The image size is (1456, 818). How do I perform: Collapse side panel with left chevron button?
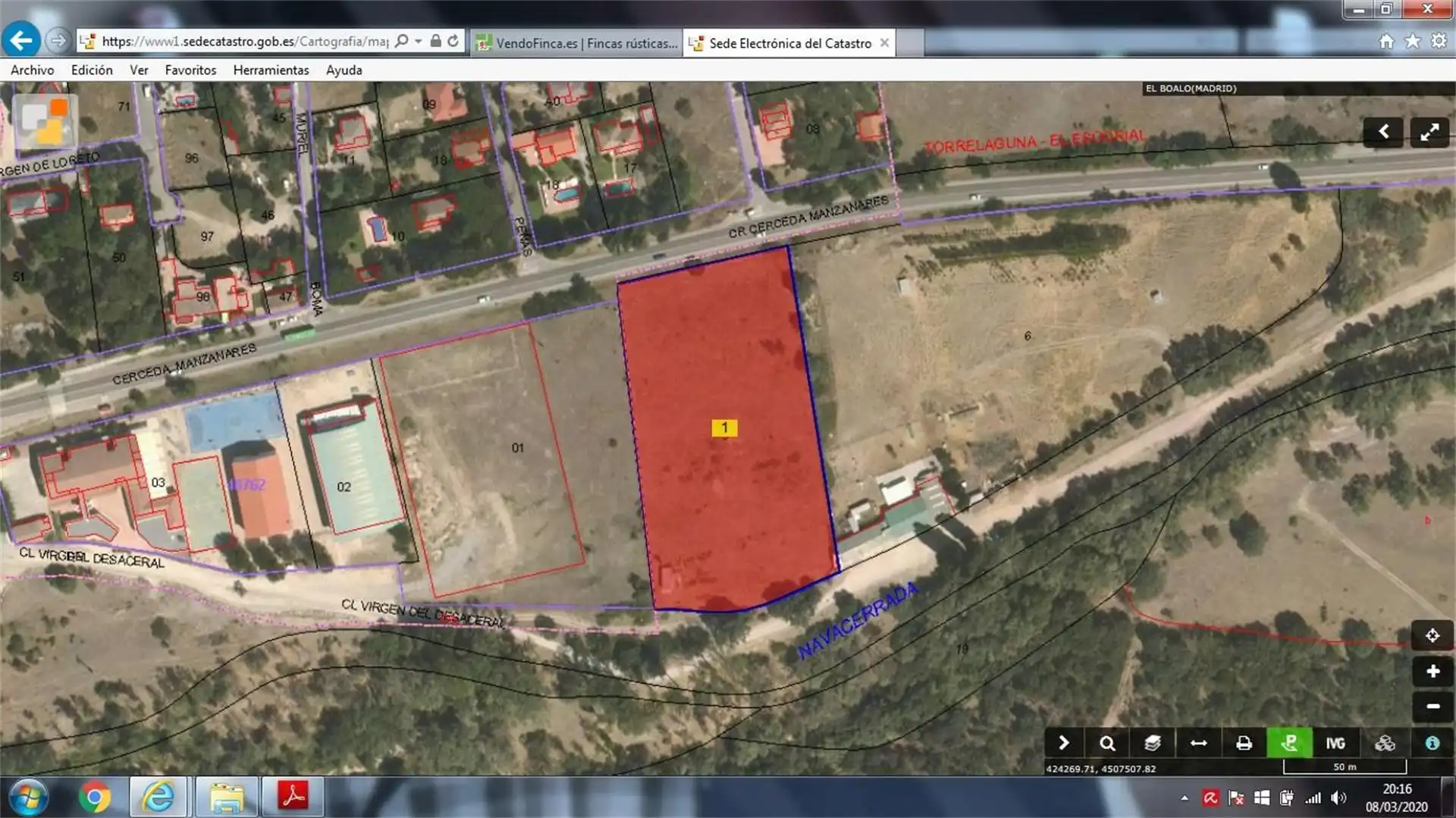1383,132
